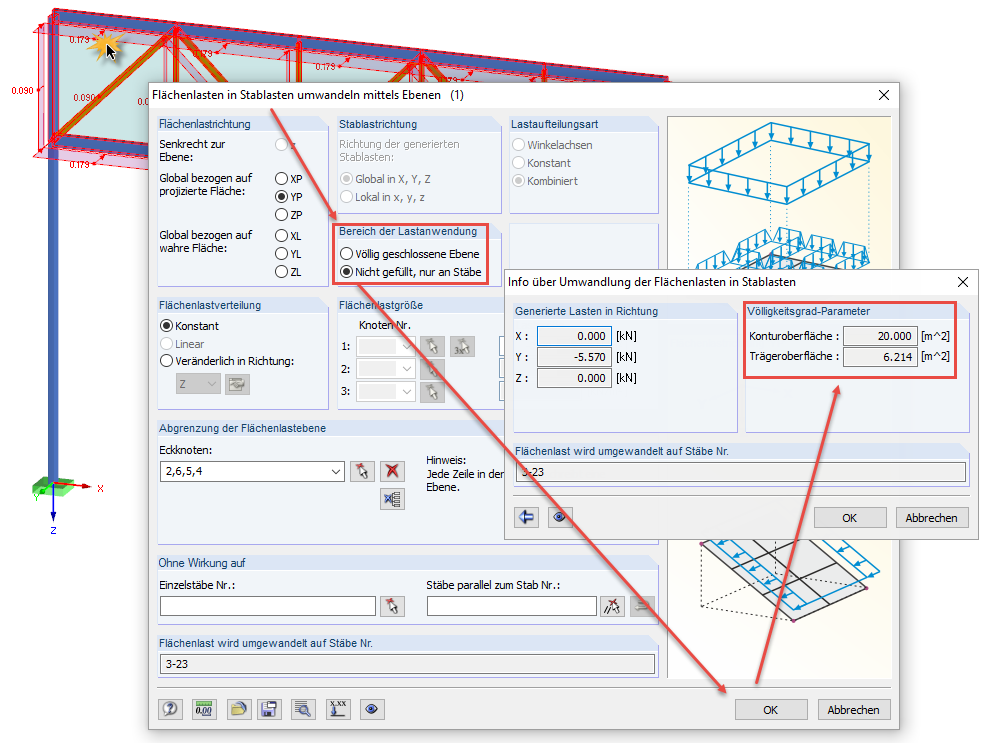Viewport: 992px width, 743px height.
Task: Show graphic preview via eye icon in main dialog
Action: click(370, 709)
